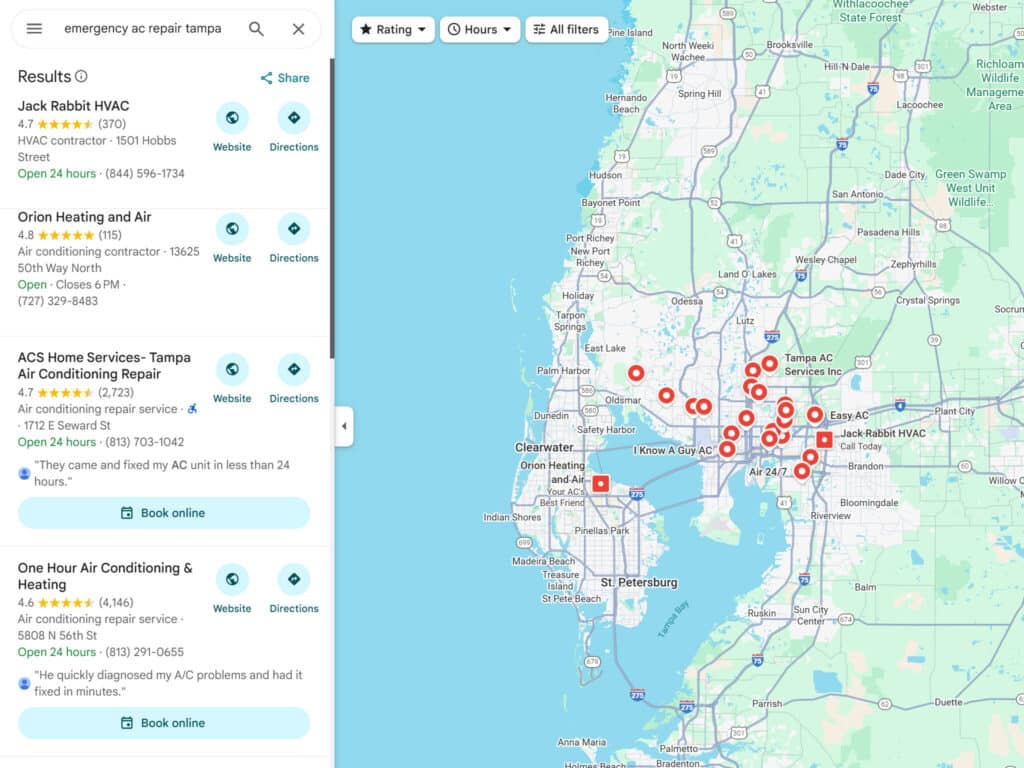Click the Directions icon for One Hour Air Conditioning

(294, 580)
